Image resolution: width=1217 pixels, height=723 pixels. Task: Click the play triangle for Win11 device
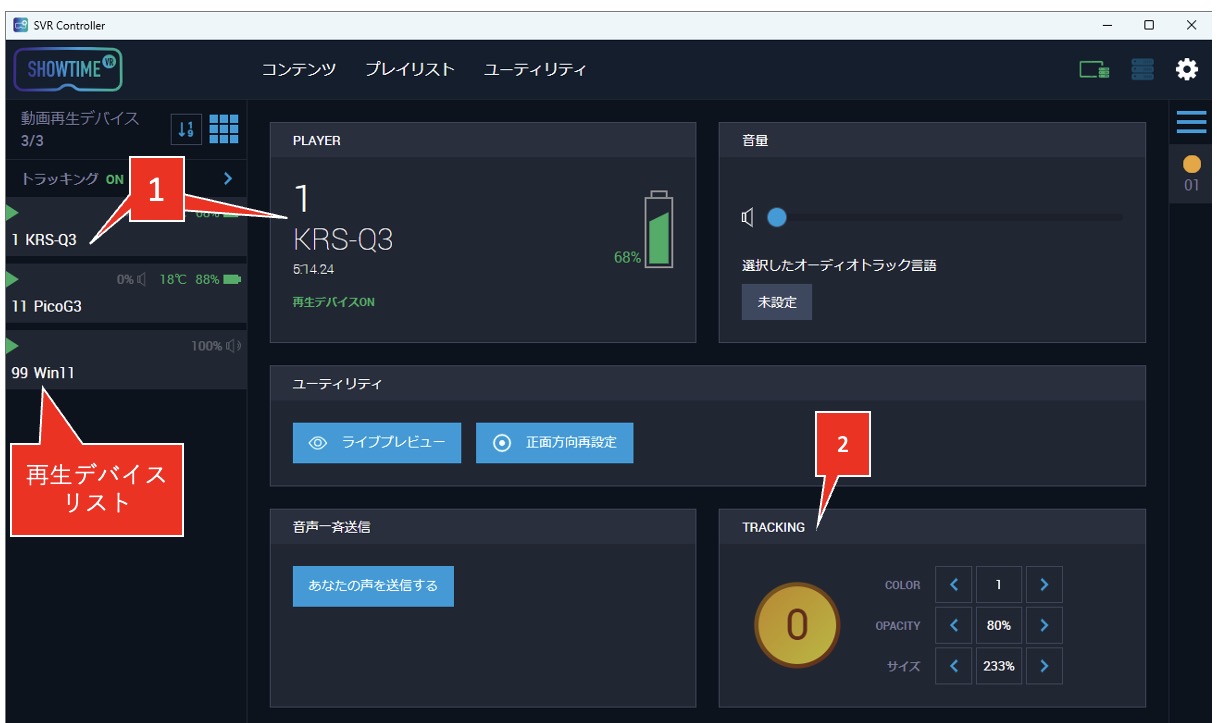pyautogui.click(x=12, y=346)
